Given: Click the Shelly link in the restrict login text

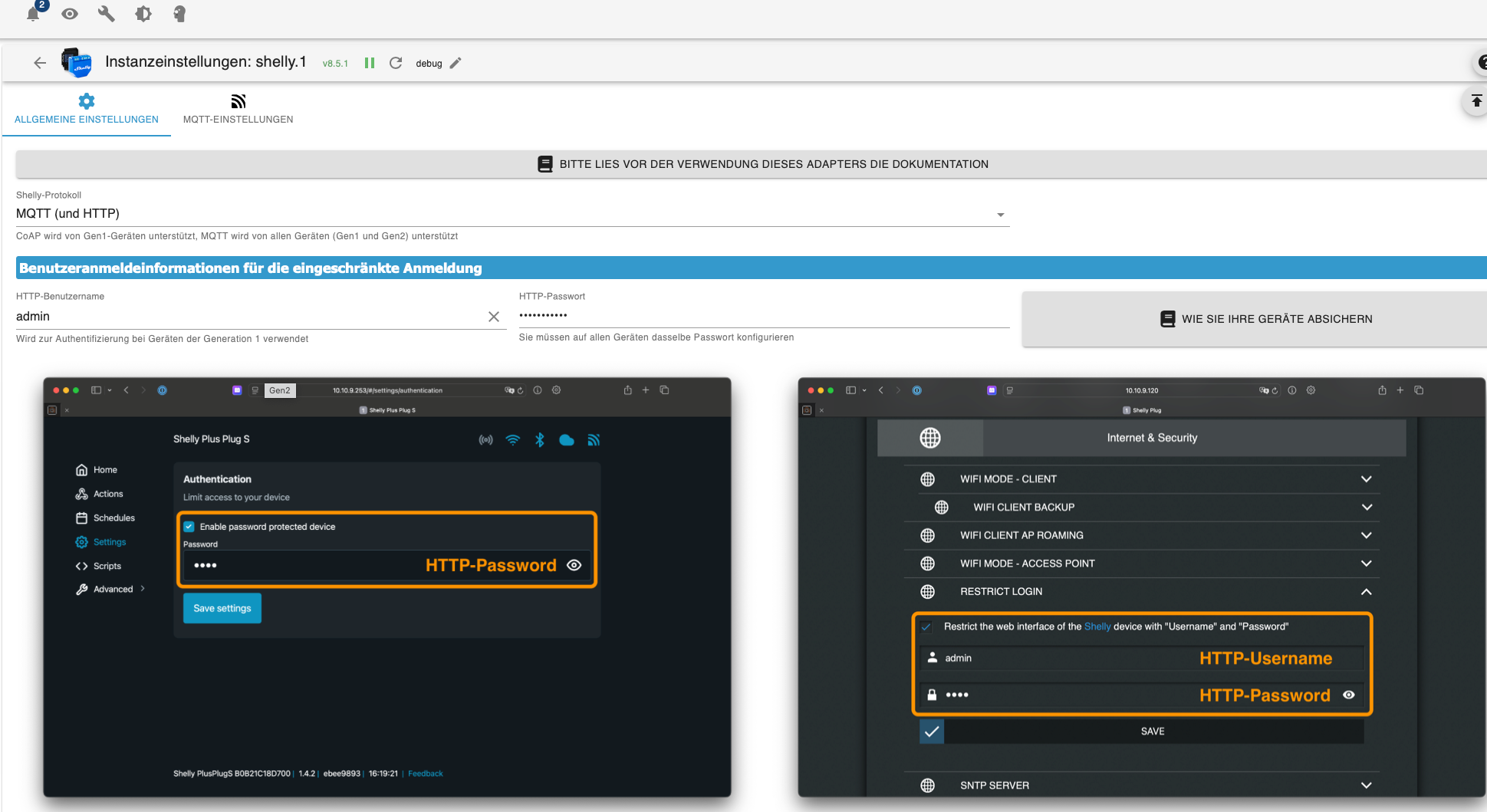Looking at the screenshot, I should pos(1097,626).
